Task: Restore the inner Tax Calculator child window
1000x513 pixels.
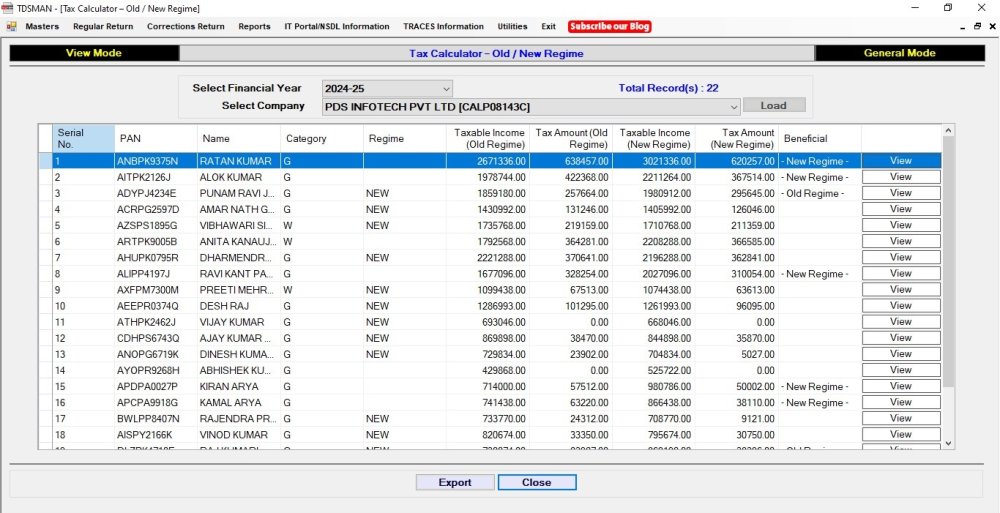Action: coord(977,26)
